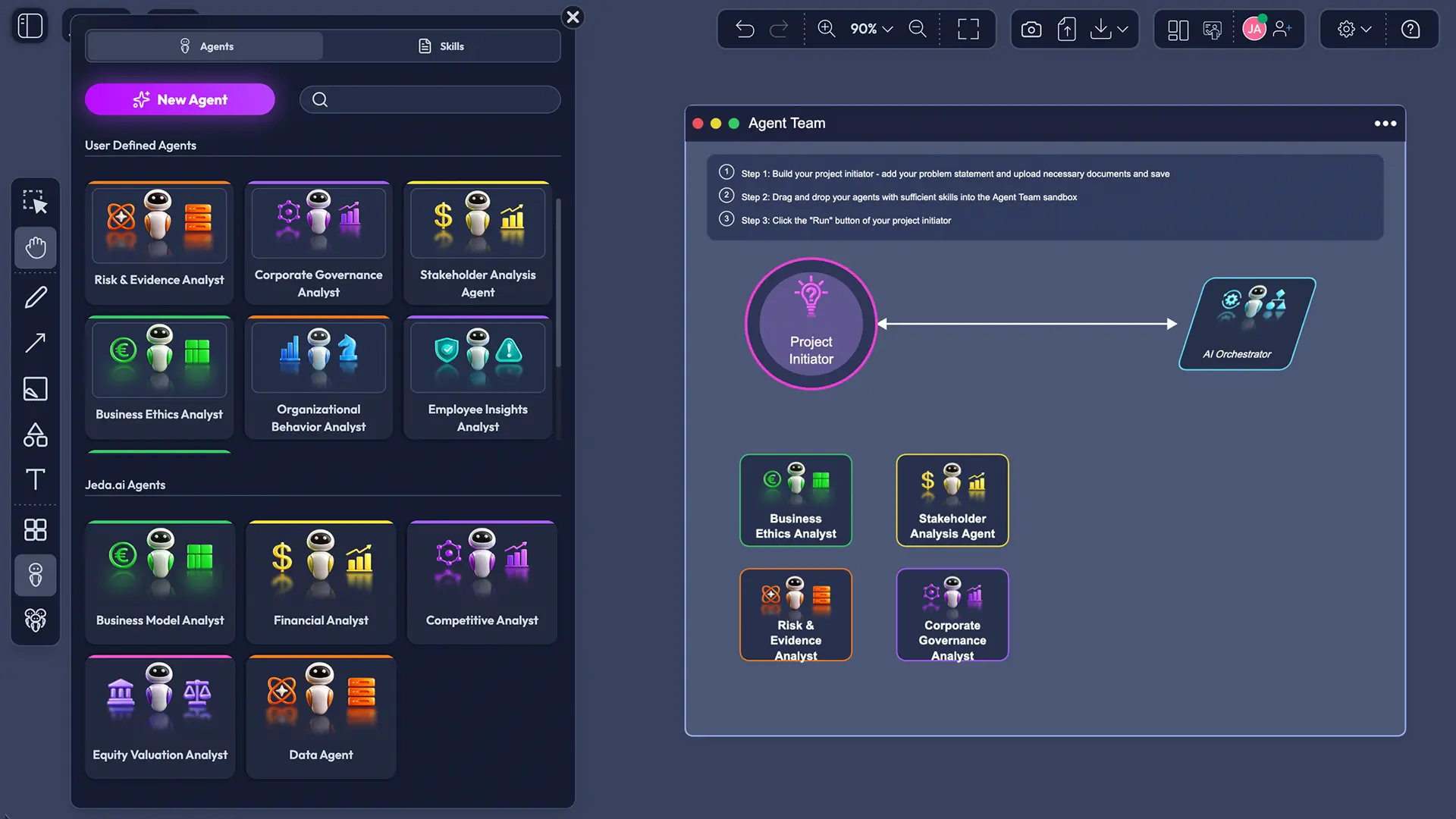Zoom out with the magnifier minus
Viewport: 1456px width, 819px height.
click(918, 29)
